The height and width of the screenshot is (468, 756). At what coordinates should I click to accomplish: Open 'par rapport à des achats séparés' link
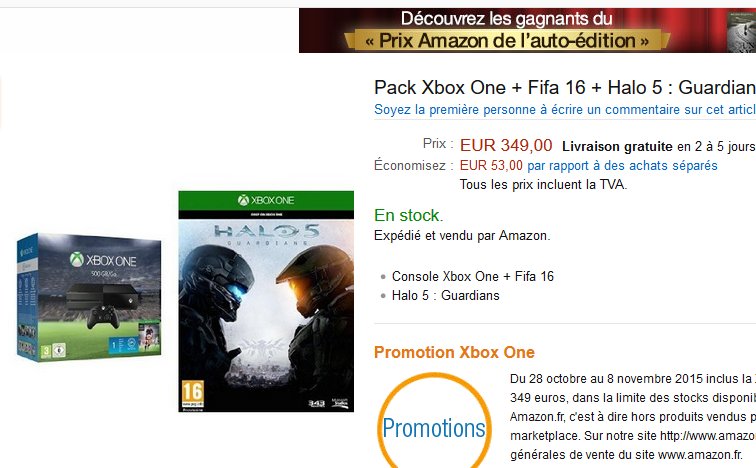click(x=622, y=166)
